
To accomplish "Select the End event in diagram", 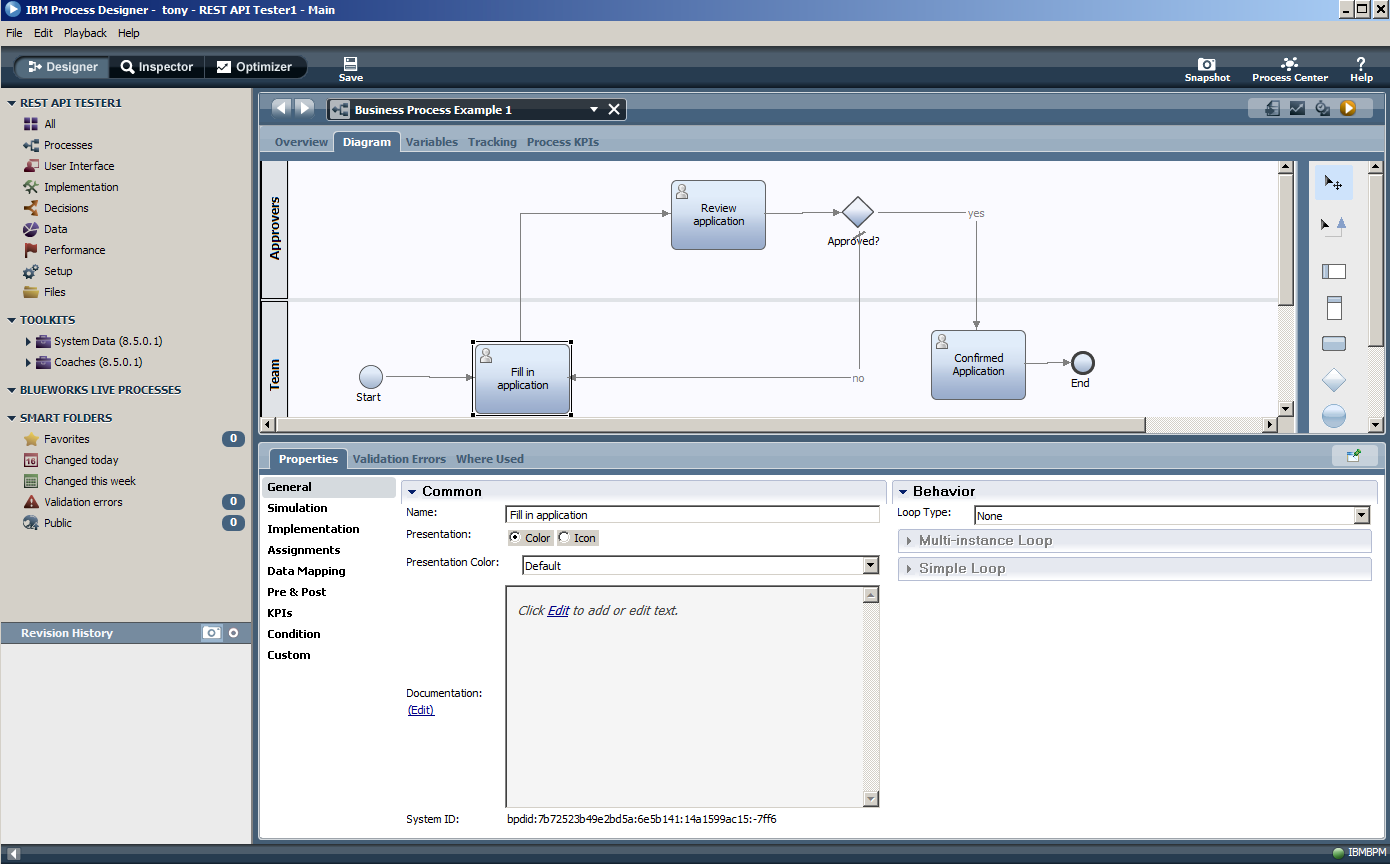I will [x=1082, y=362].
